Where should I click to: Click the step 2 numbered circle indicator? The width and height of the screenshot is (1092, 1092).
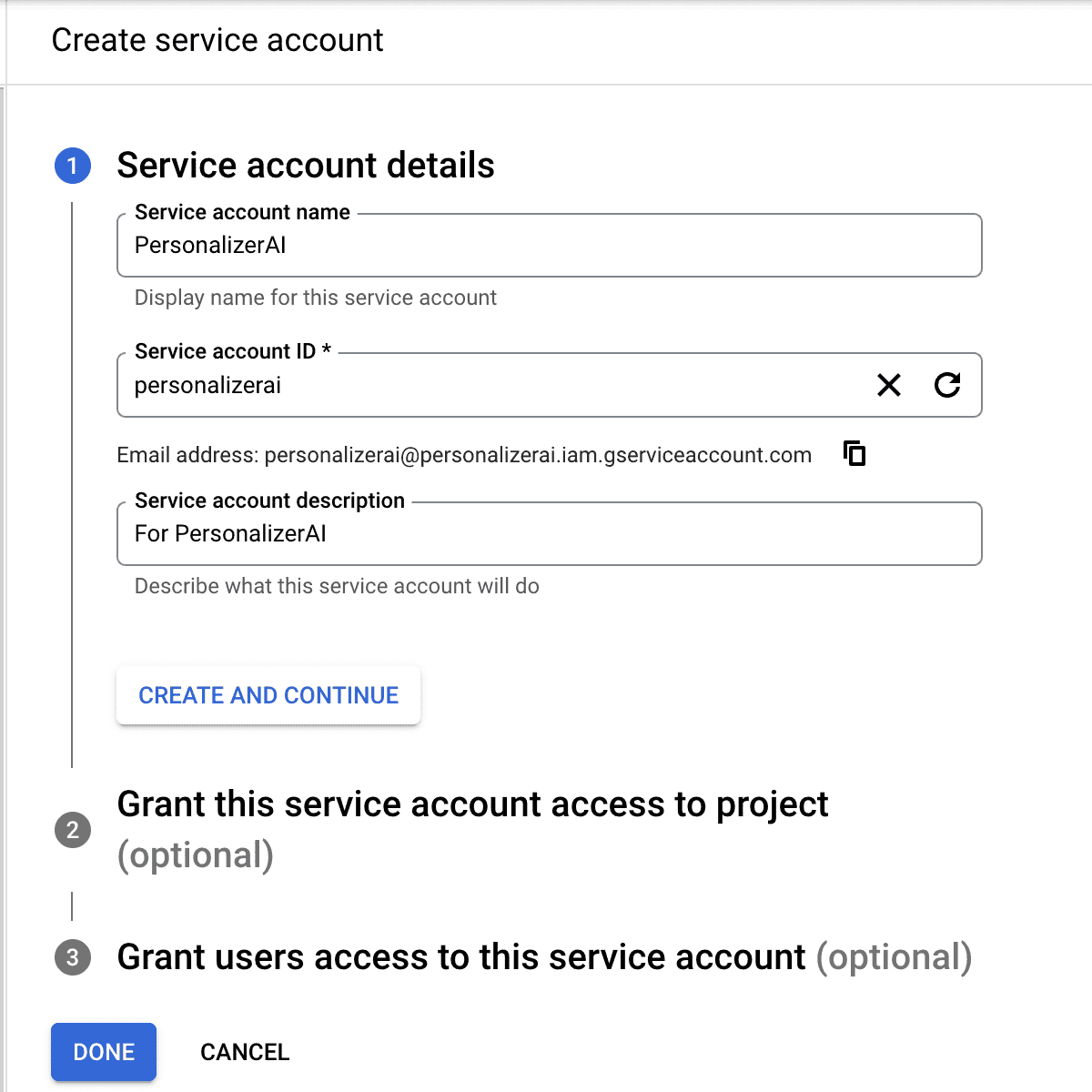click(73, 830)
